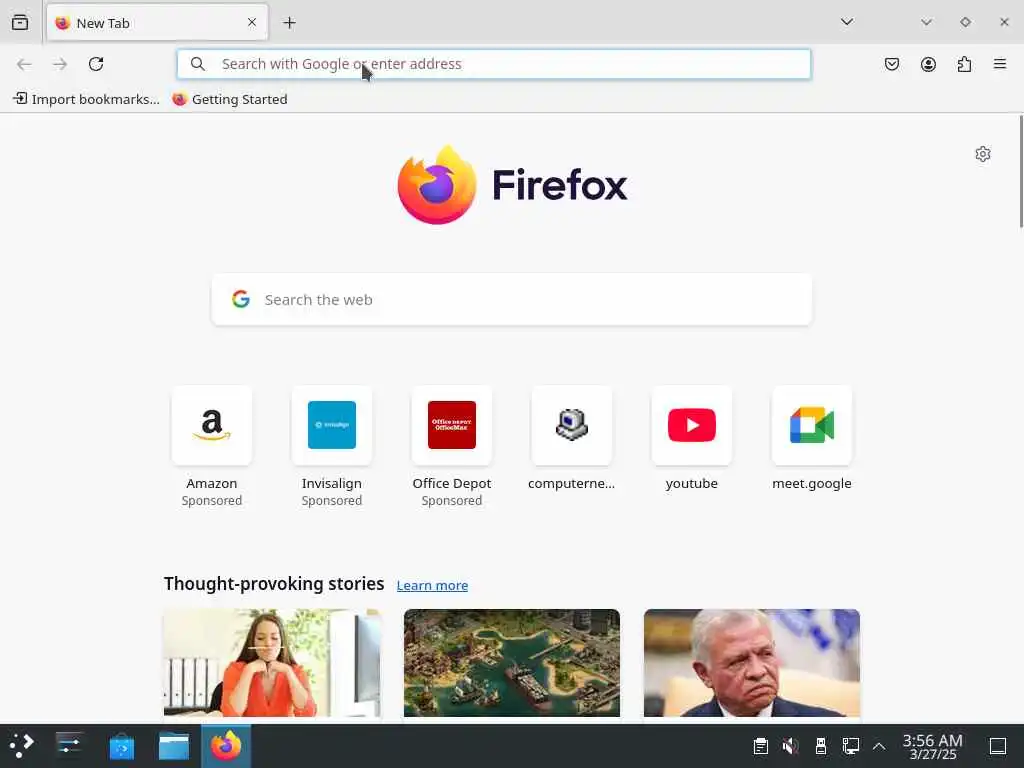Focus the Search with Google address field
This screenshot has height=768, width=1024.
(x=494, y=64)
